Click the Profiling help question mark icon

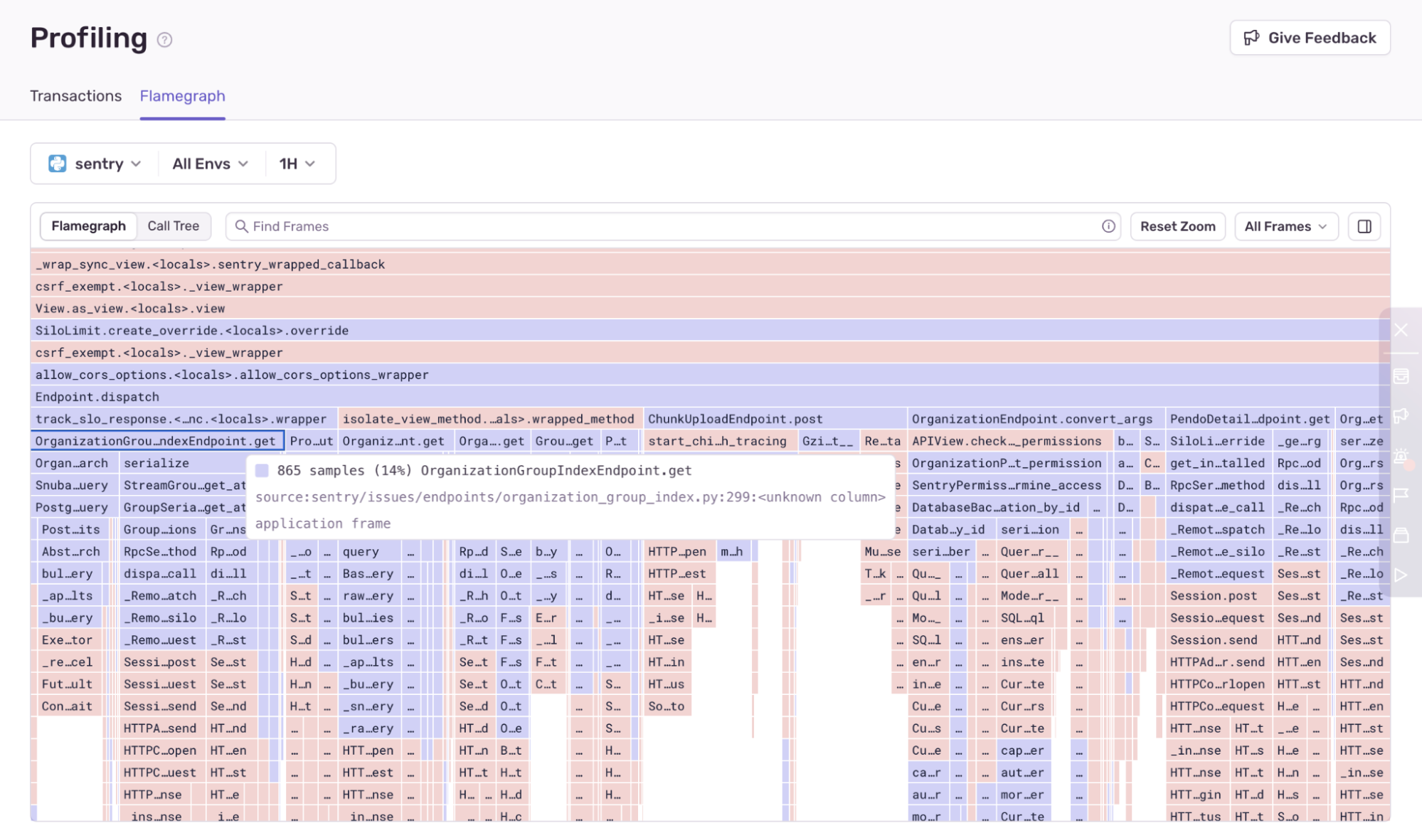point(164,40)
